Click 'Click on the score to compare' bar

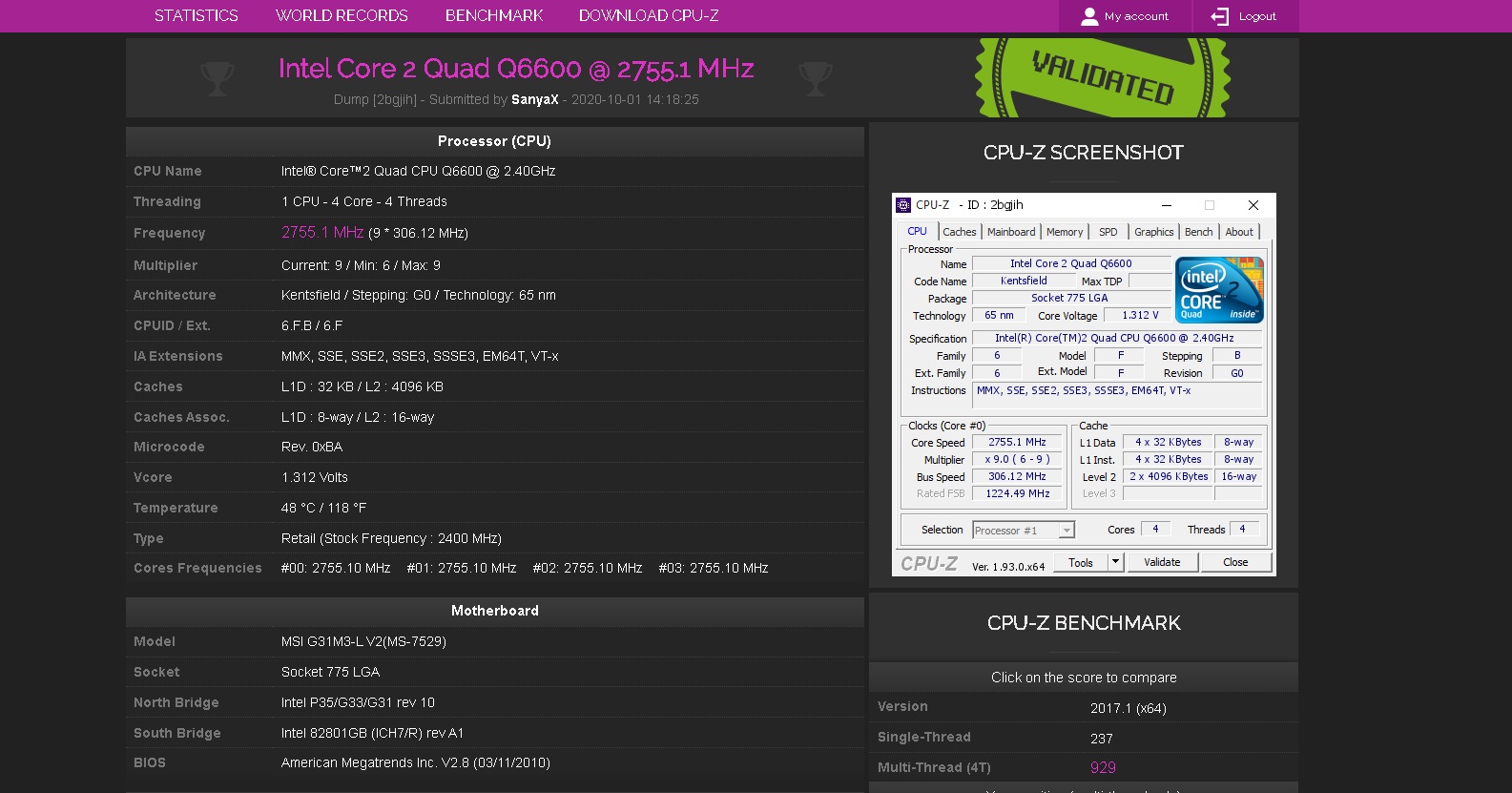(x=1084, y=678)
